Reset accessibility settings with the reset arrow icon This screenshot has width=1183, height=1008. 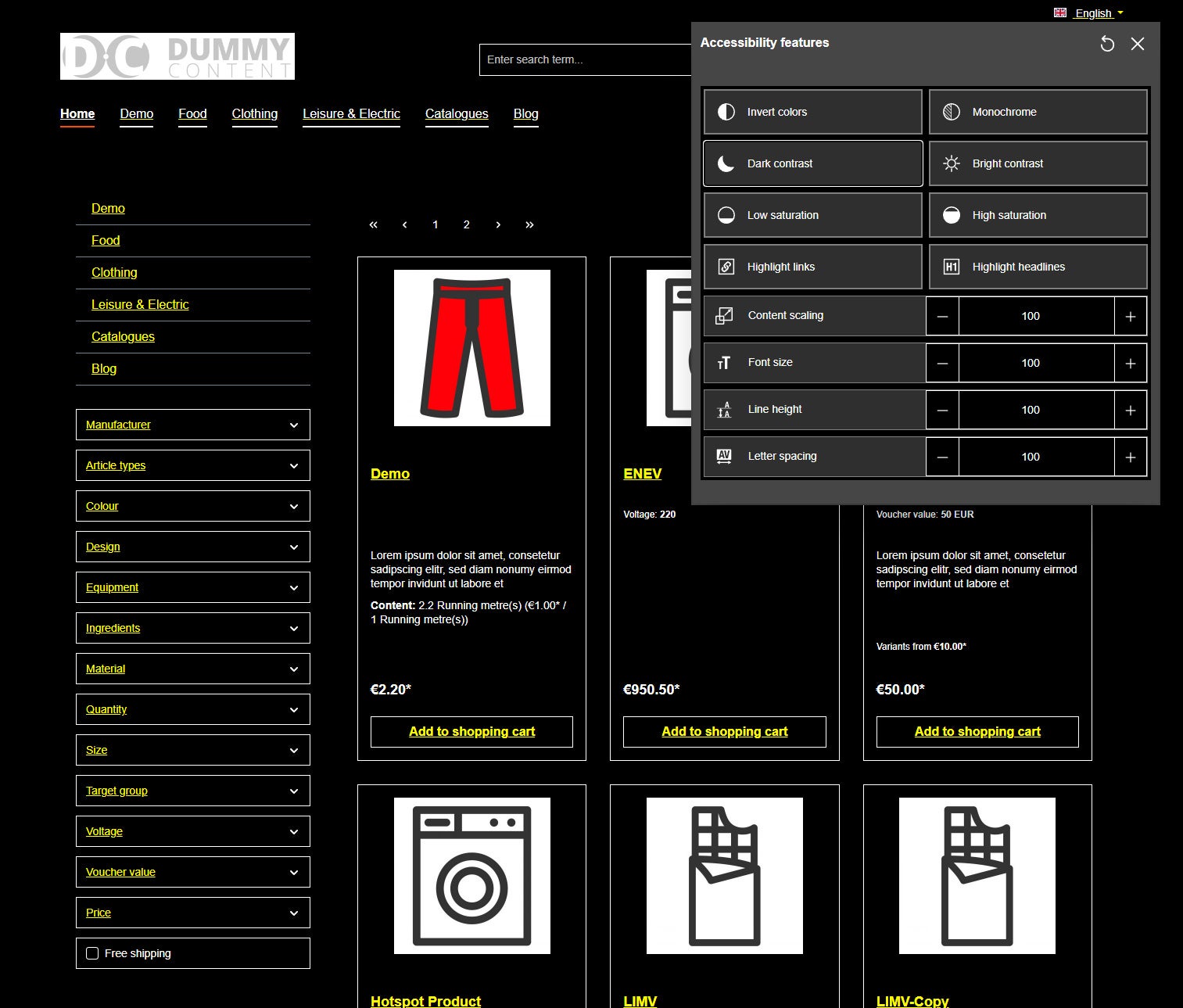(1107, 44)
